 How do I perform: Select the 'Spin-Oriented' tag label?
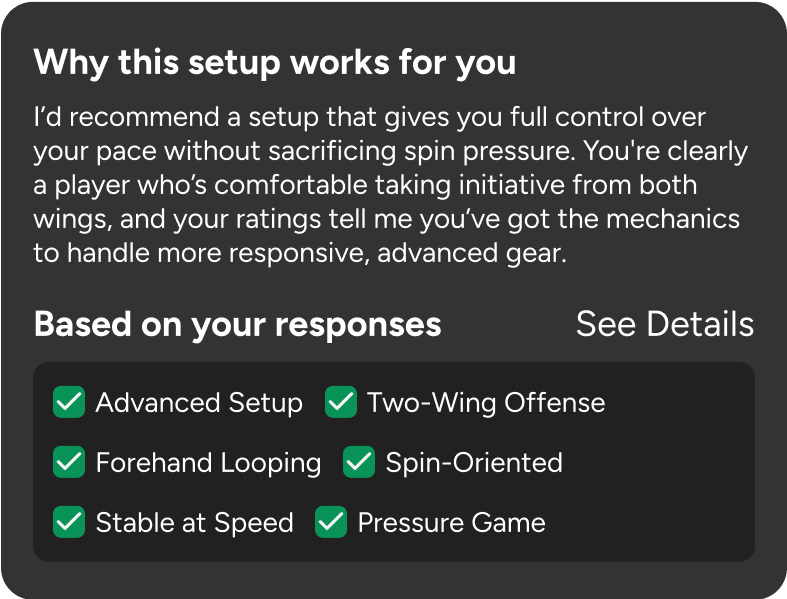473,463
